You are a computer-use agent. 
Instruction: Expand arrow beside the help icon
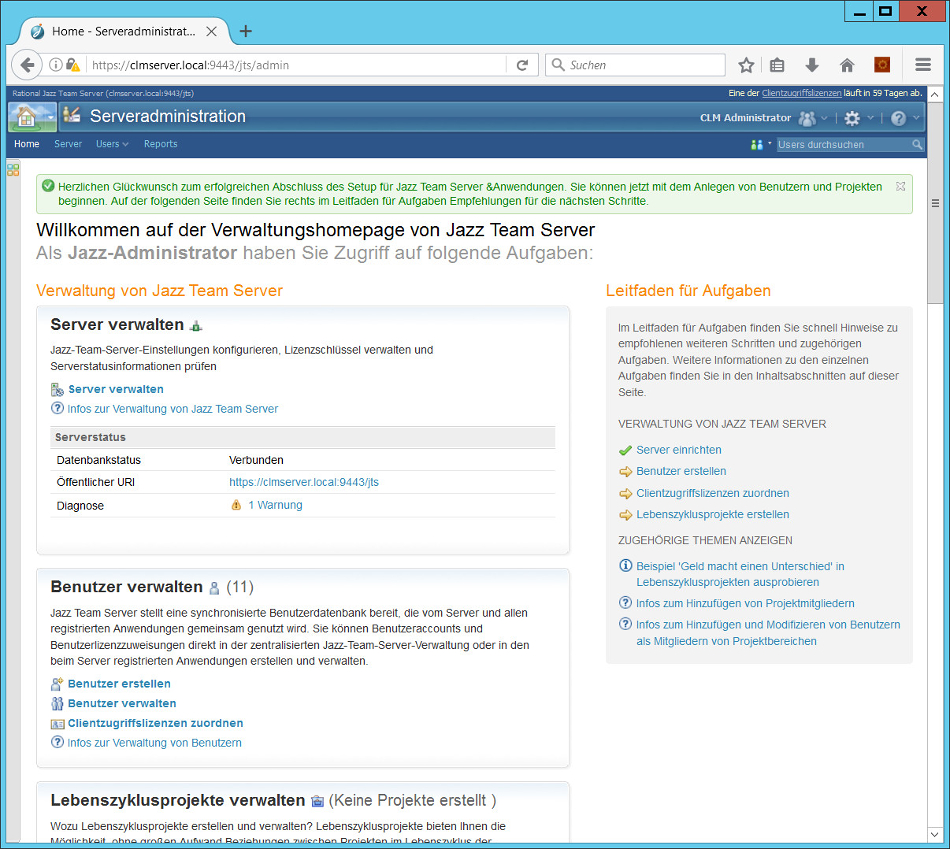tap(915, 118)
